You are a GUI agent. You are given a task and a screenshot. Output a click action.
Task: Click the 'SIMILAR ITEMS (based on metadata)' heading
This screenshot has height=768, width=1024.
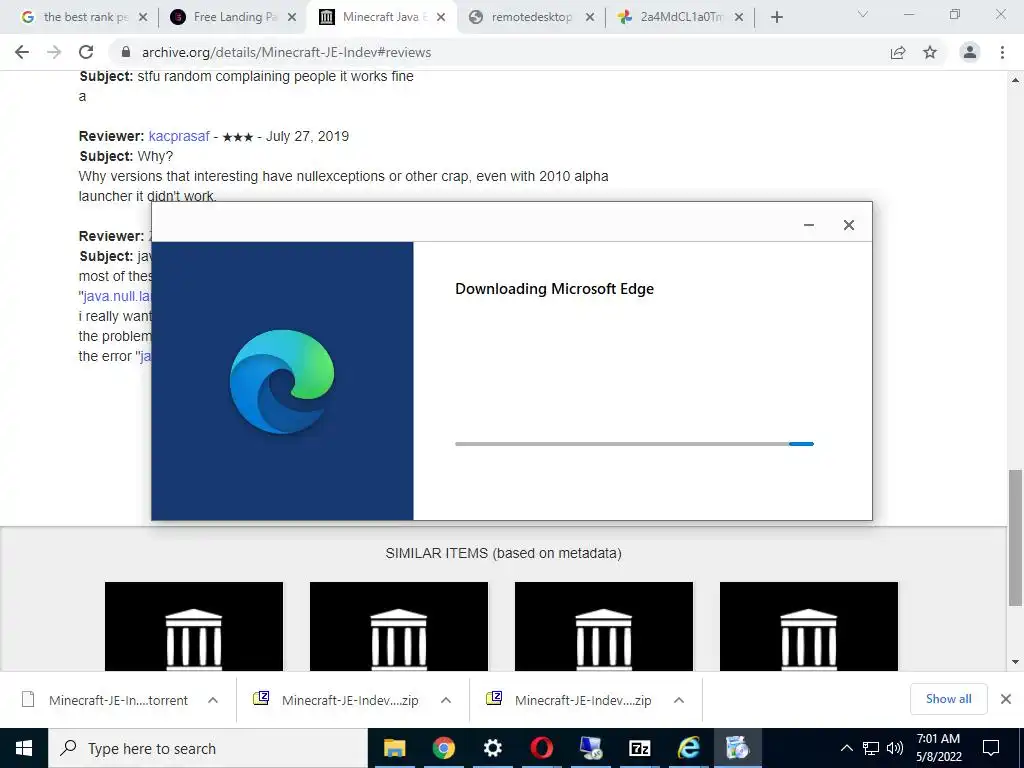pyautogui.click(x=504, y=553)
